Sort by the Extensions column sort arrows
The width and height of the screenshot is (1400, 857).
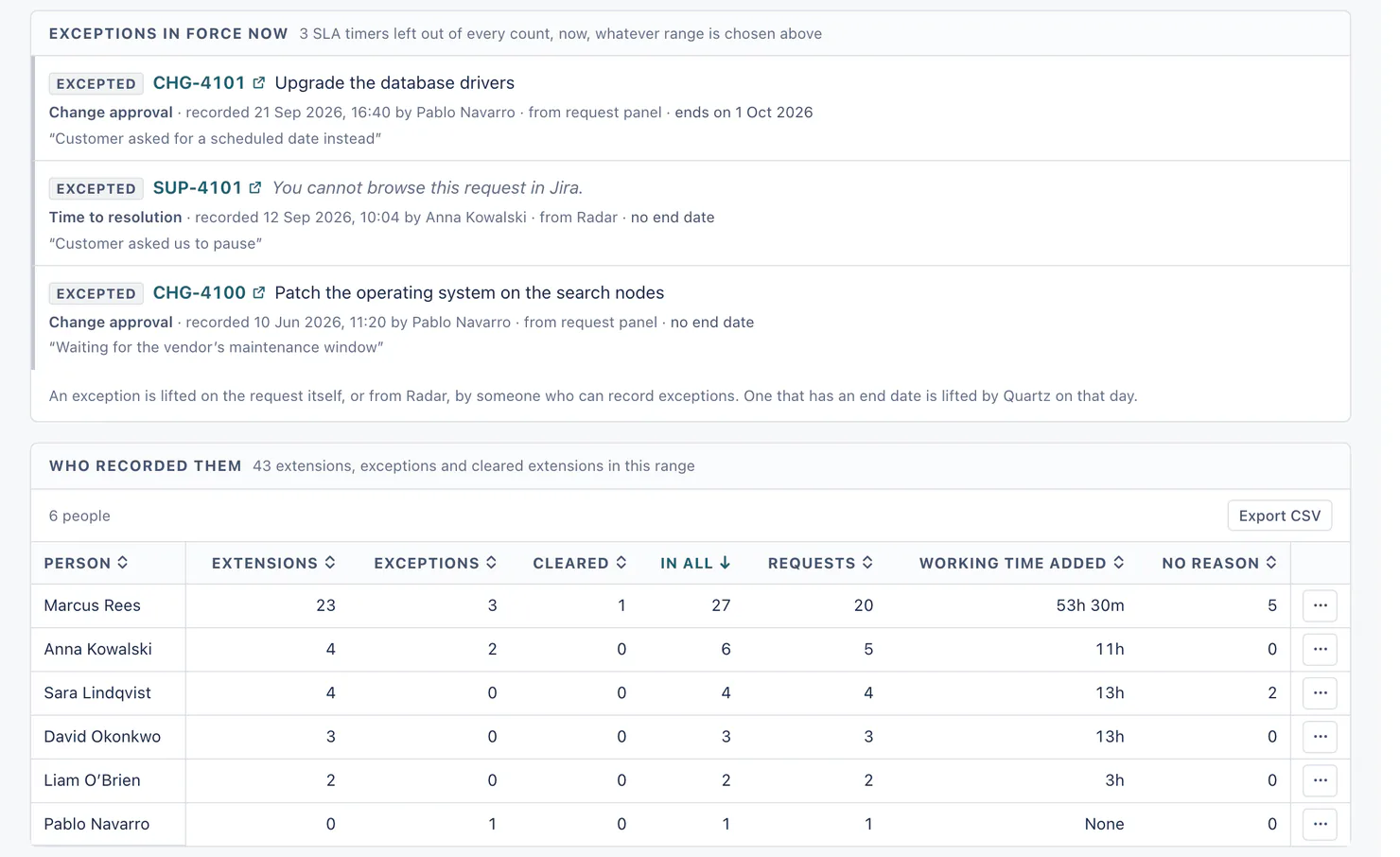tap(330, 563)
